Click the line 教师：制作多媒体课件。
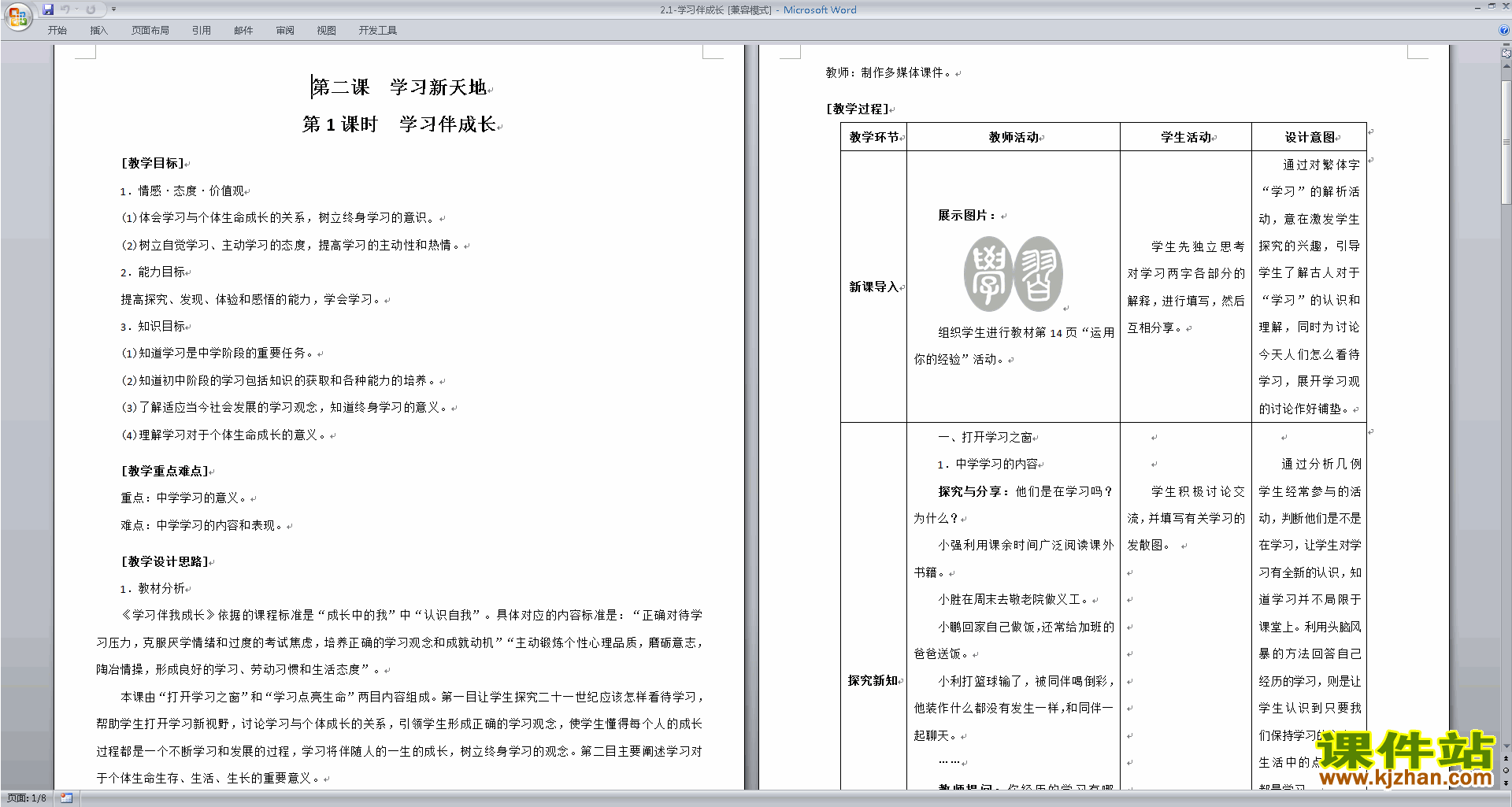This screenshot has height=807, width=1512. [x=889, y=72]
